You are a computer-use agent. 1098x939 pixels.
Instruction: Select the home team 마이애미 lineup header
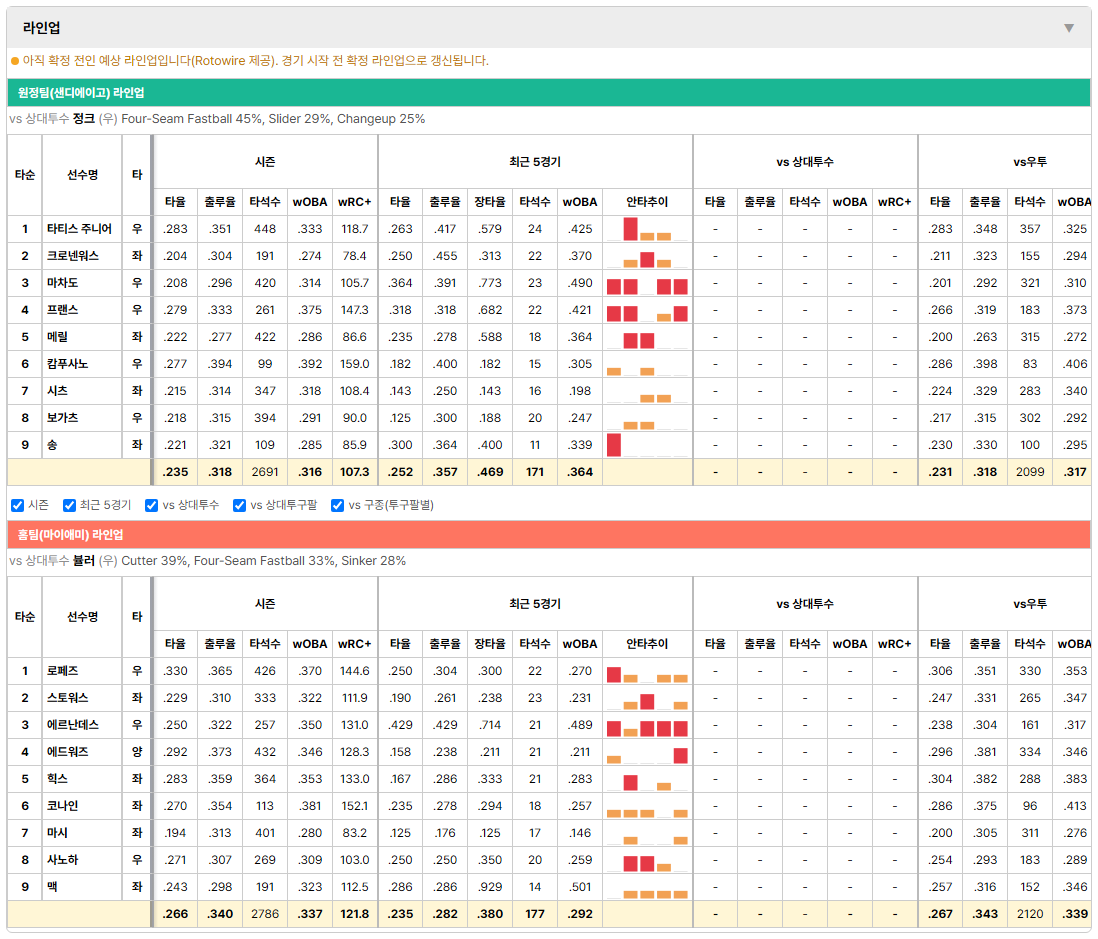549,534
